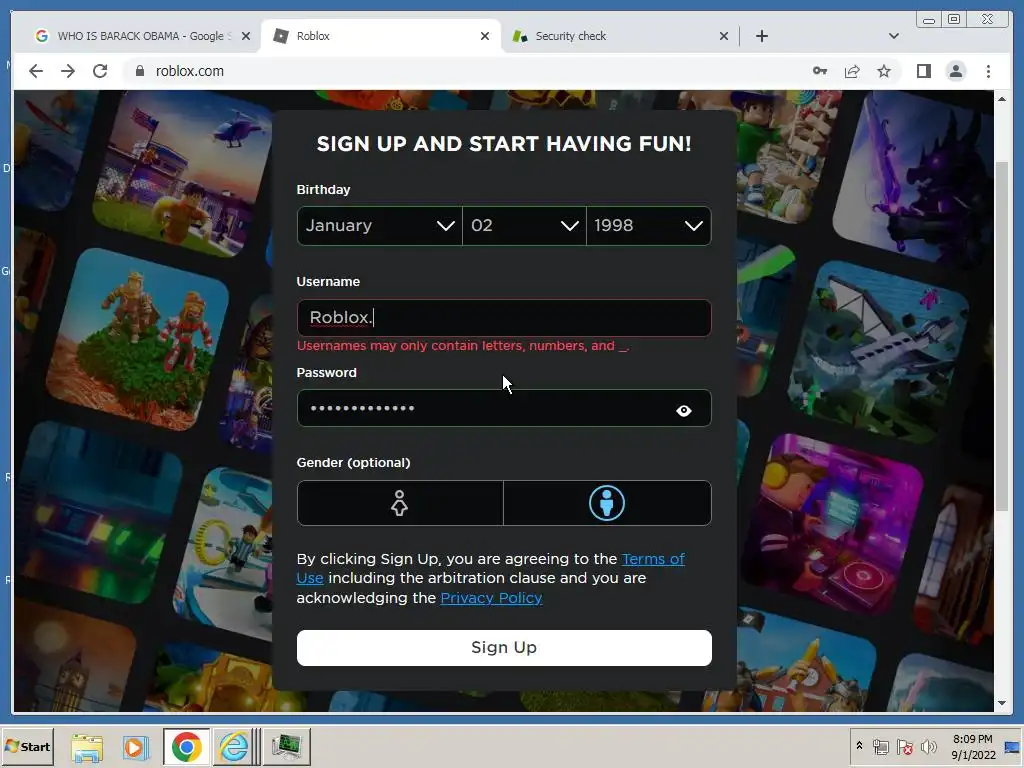Screen dimensions: 1024x768
Task: Share this page via share icon
Action: pos(852,71)
